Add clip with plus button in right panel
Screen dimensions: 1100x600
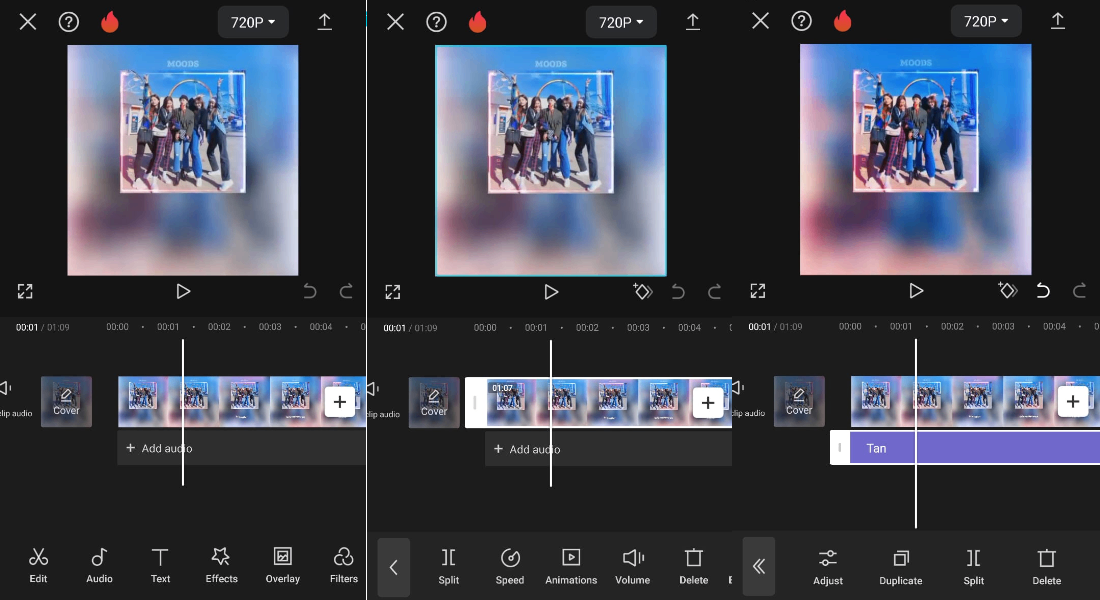[1073, 401]
